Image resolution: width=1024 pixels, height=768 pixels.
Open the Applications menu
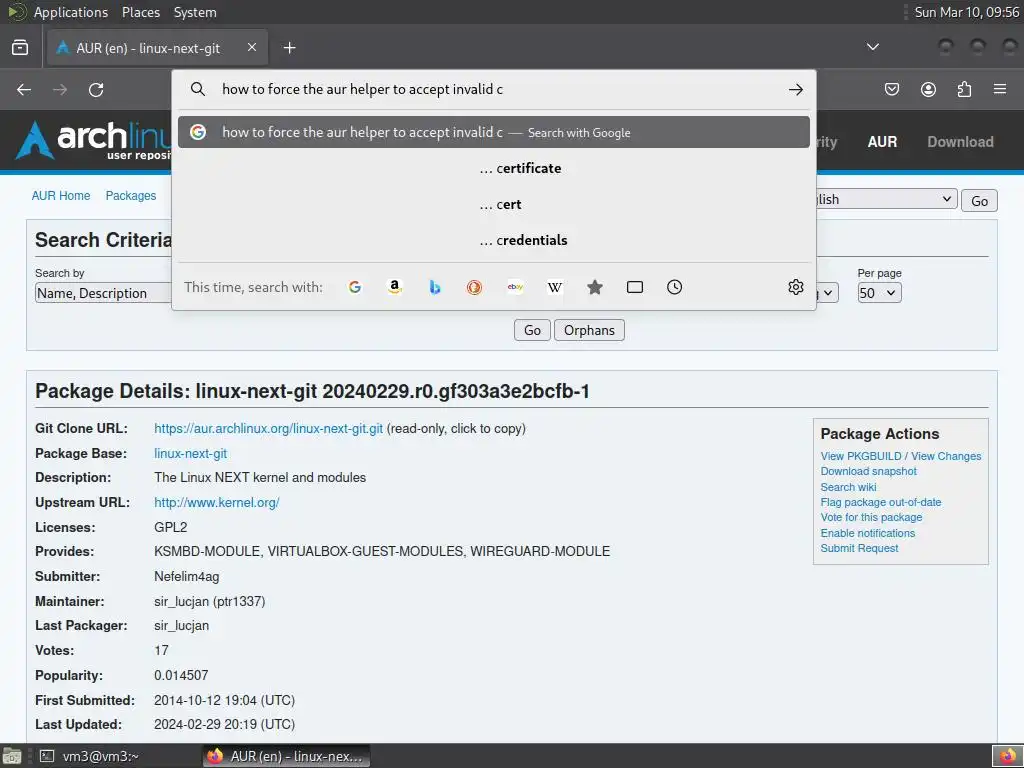tap(71, 12)
